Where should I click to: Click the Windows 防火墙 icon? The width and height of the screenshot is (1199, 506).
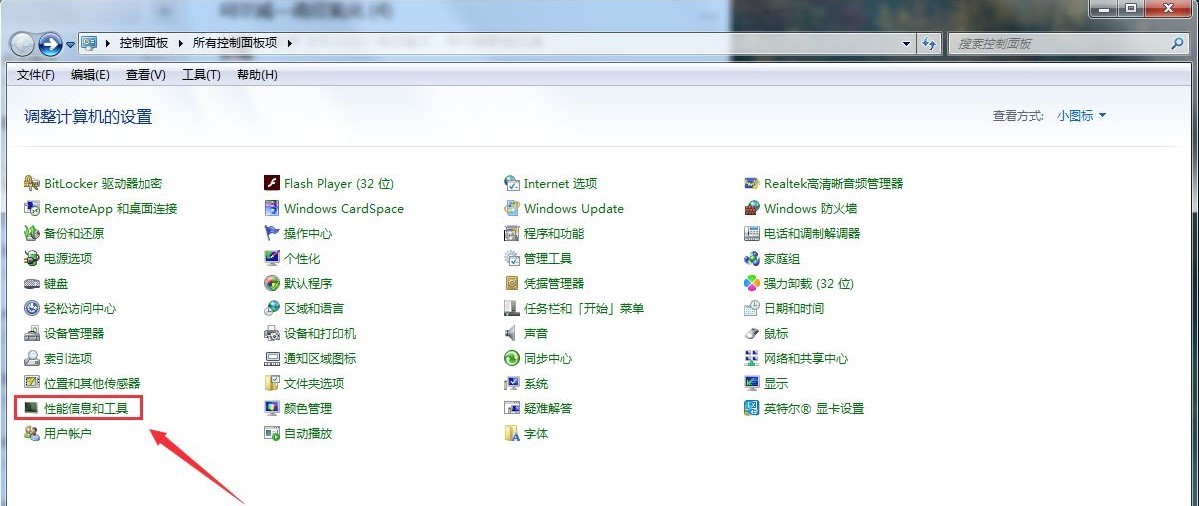(x=752, y=209)
